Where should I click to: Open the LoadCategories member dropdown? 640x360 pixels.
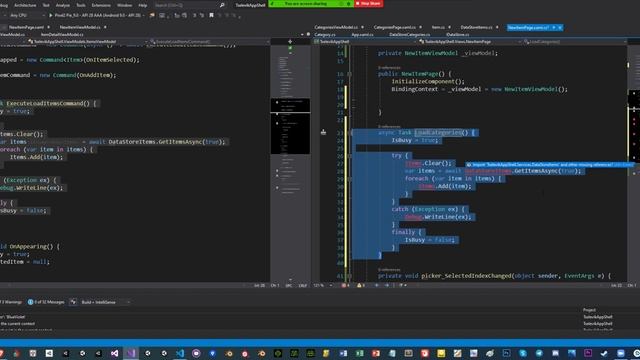(574, 42)
